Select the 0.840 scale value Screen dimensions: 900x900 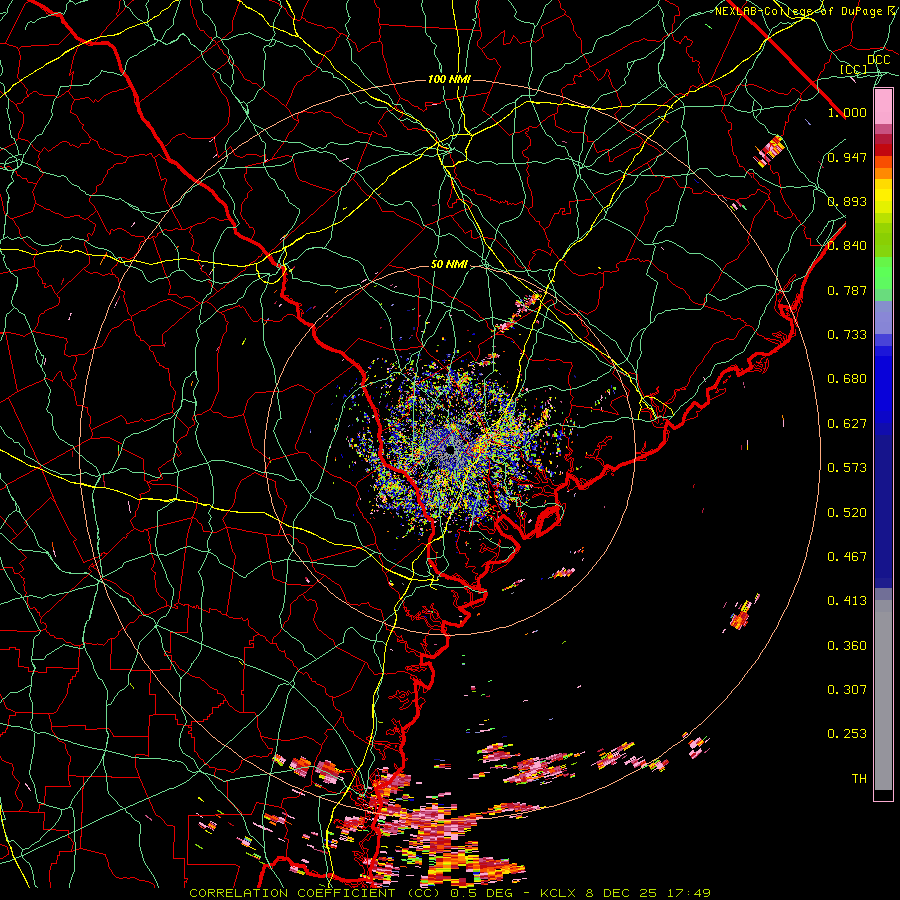pyautogui.click(x=847, y=246)
